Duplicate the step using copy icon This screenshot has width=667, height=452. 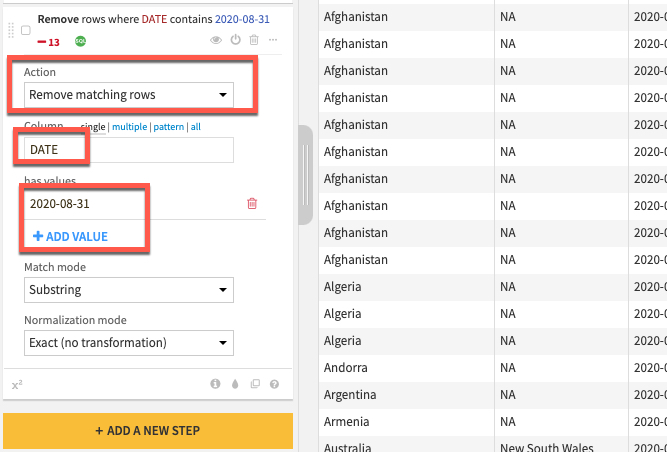(x=255, y=384)
